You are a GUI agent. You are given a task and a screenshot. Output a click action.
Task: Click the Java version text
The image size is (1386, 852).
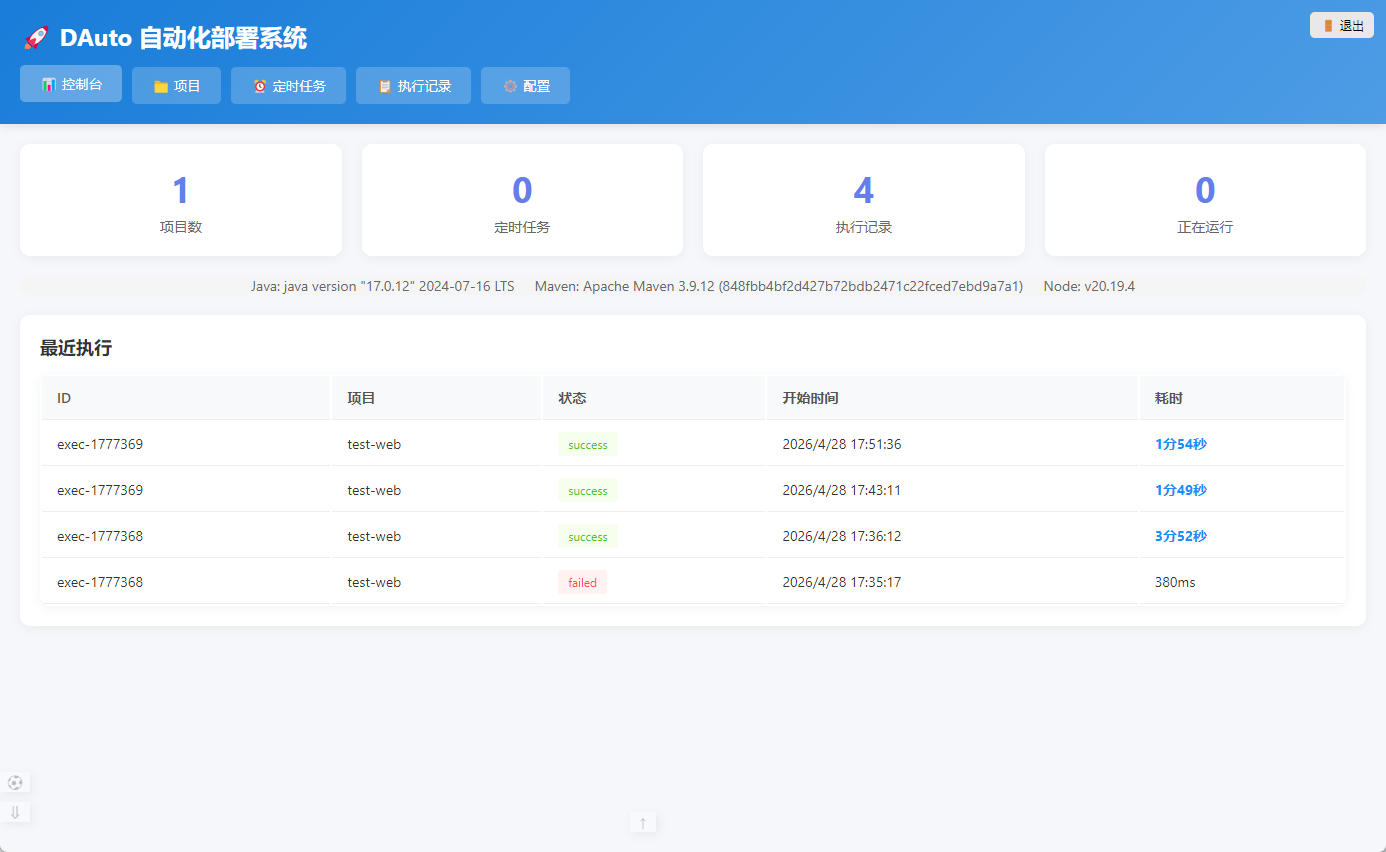pyautogui.click(x=382, y=286)
